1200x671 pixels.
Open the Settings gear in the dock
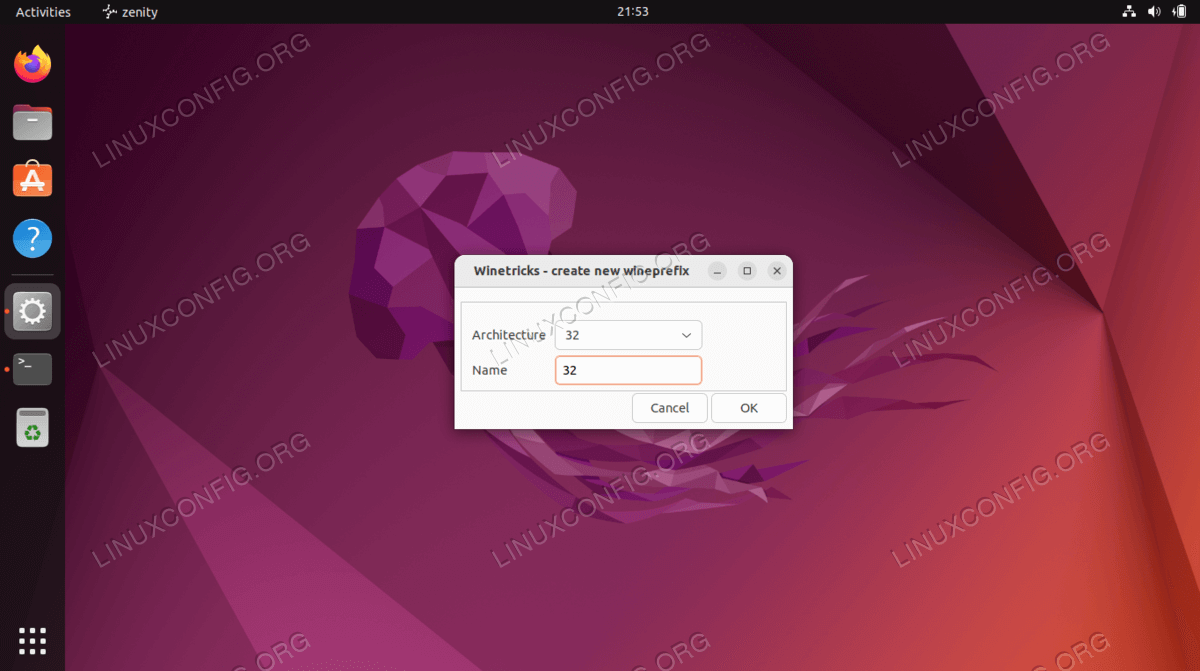tap(33, 312)
